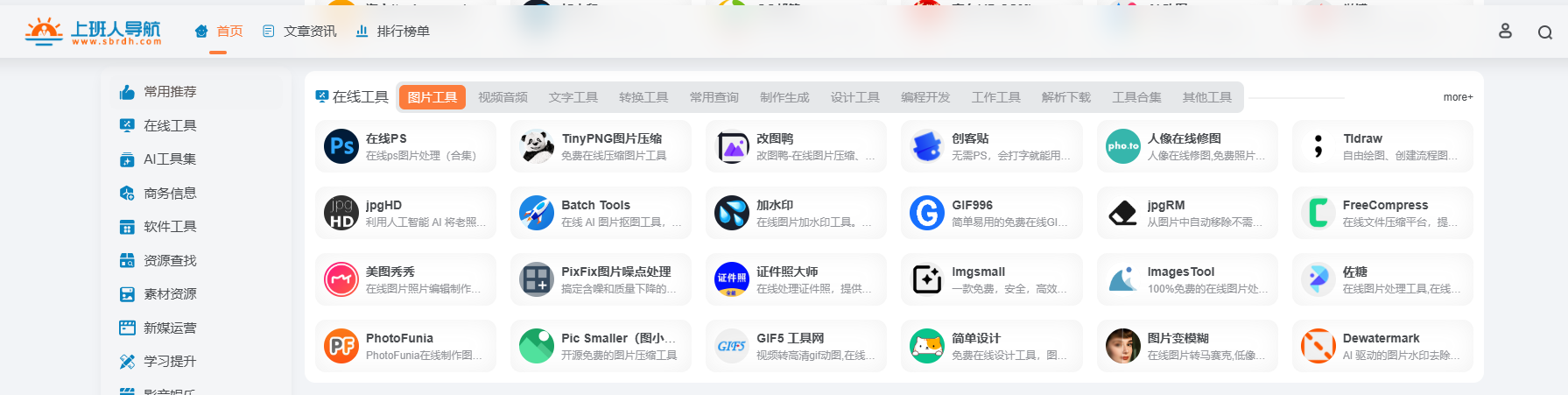This screenshot has width=1568, height=395.
Task: Click the Batch Tools title text
Action: tap(595, 205)
